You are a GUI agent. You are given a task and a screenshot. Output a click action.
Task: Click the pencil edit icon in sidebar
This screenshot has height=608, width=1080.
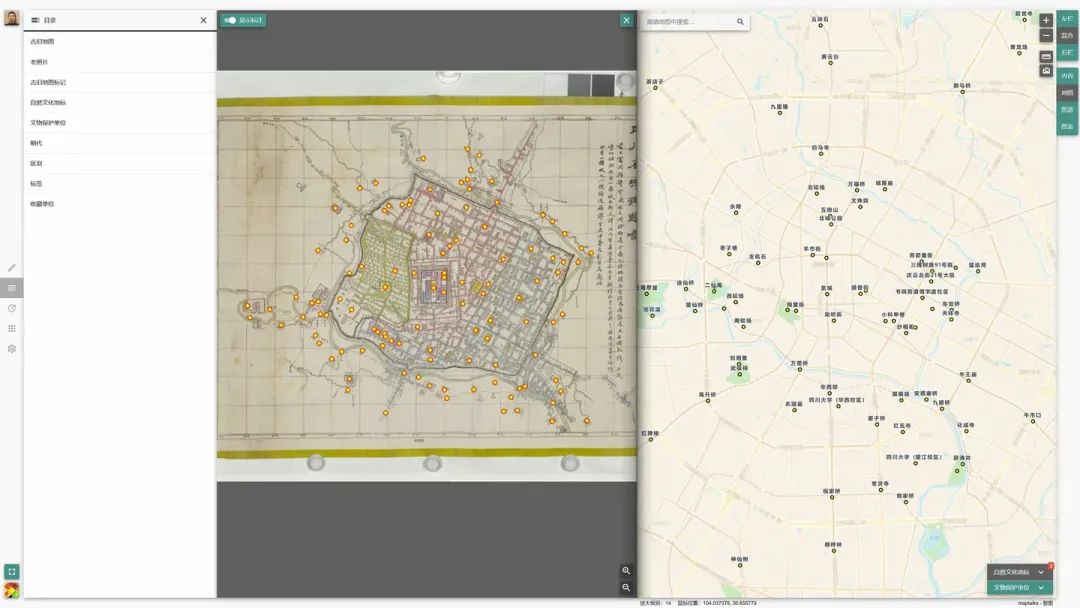12,268
